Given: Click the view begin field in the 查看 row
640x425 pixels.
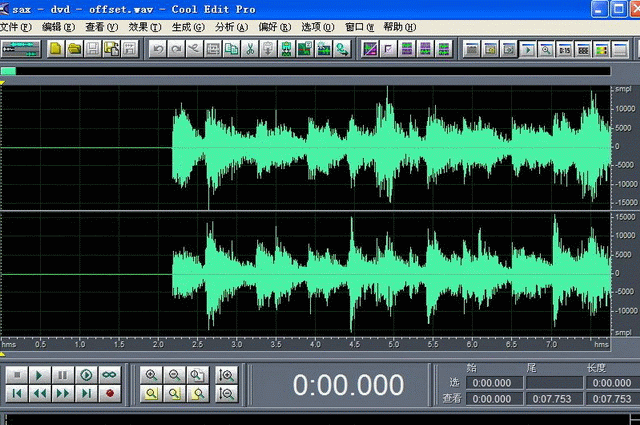Looking at the screenshot, I should coord(494,399).
